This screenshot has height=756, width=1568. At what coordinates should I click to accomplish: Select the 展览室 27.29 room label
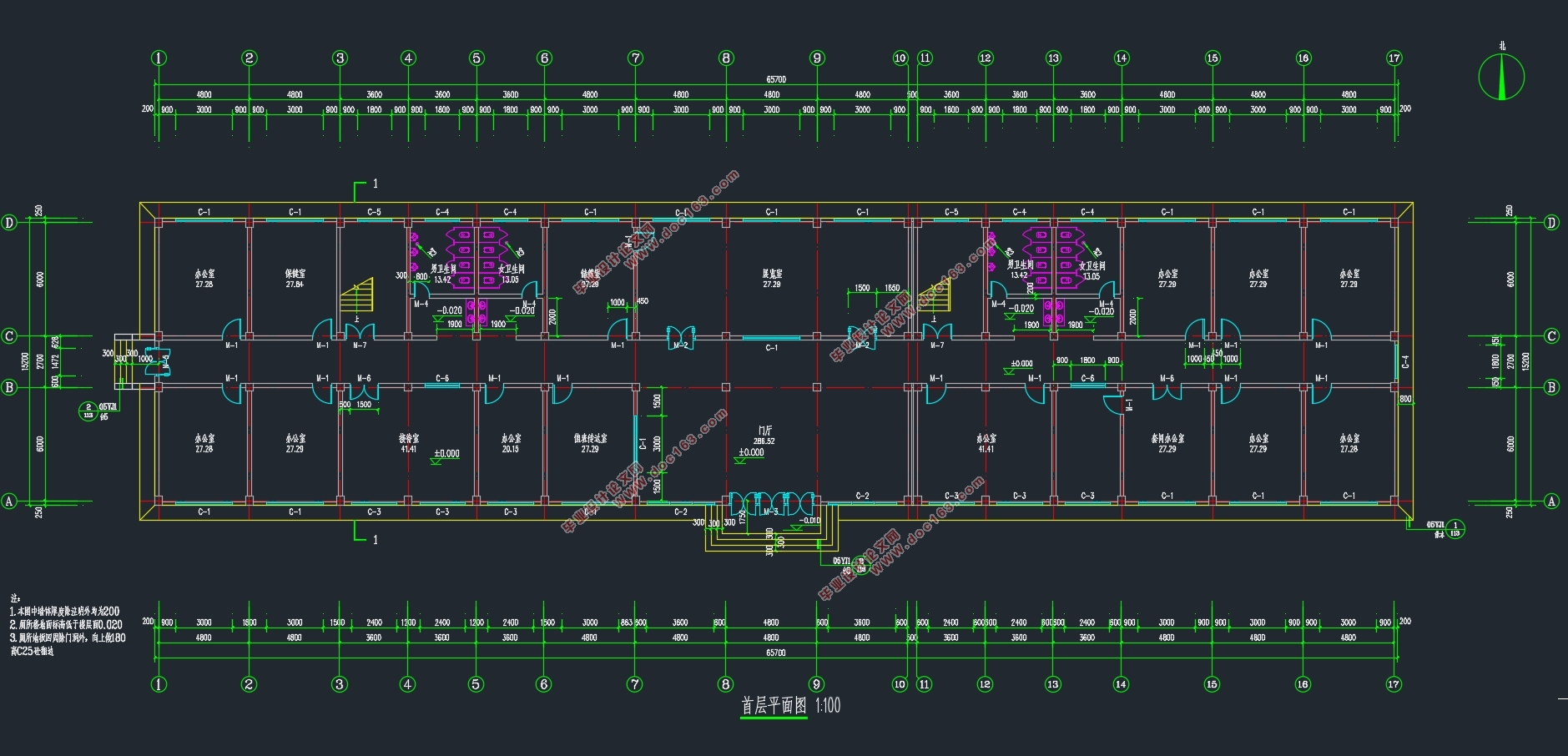(x=772, y=279)
